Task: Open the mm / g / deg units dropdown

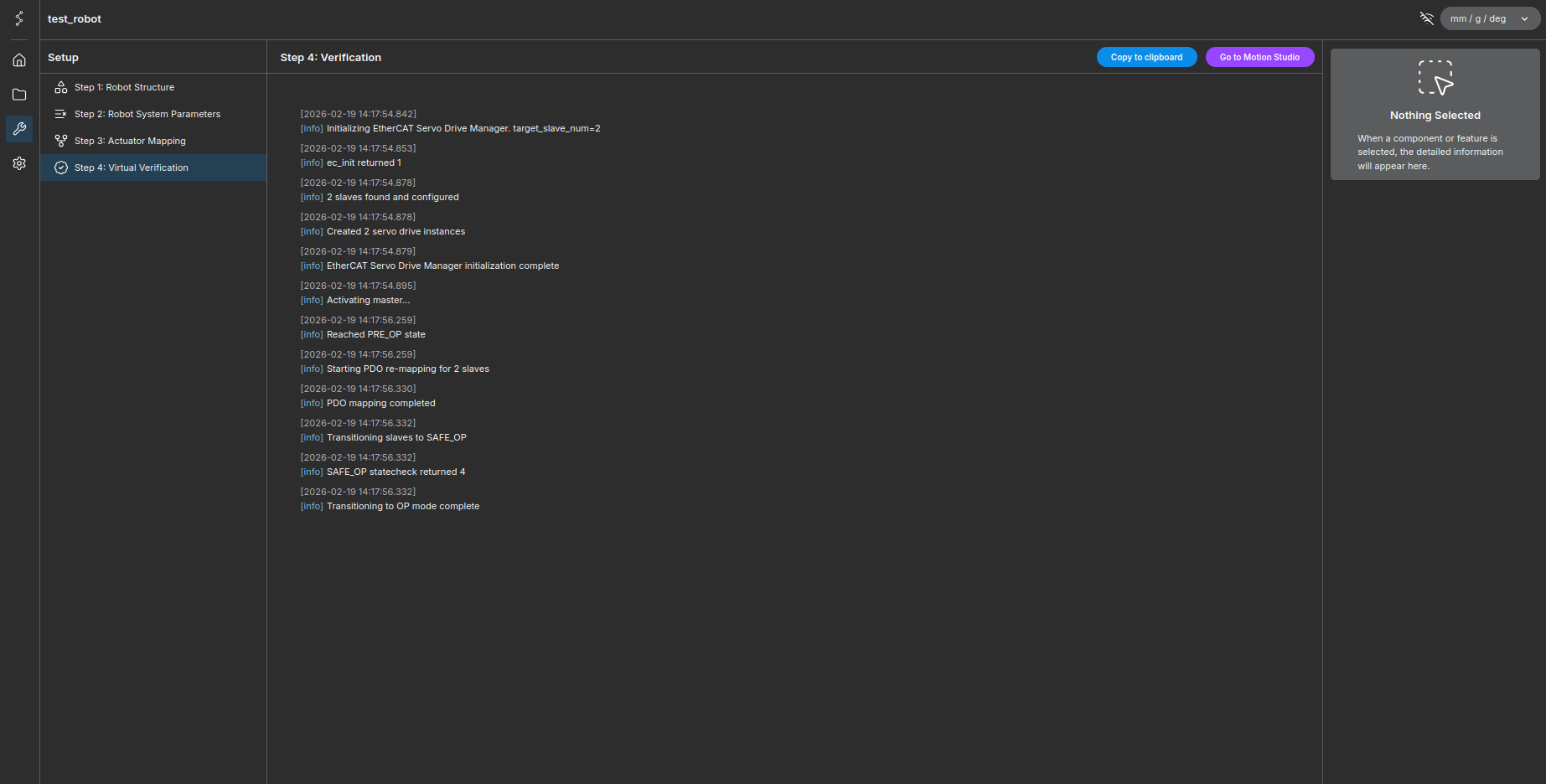Action: pyautogui.click(x=1478, y=18)
